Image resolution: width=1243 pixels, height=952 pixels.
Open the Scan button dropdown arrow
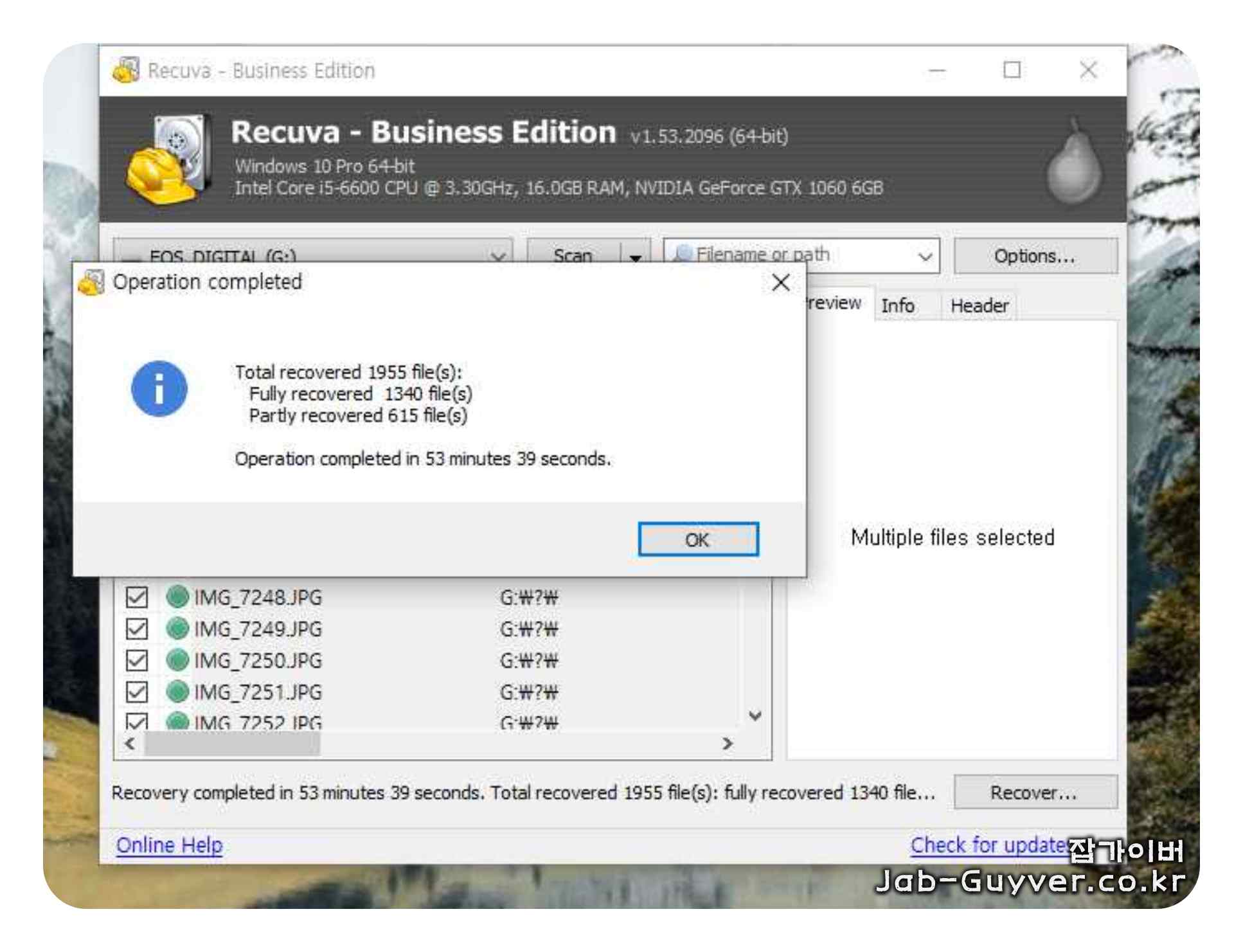635,256
